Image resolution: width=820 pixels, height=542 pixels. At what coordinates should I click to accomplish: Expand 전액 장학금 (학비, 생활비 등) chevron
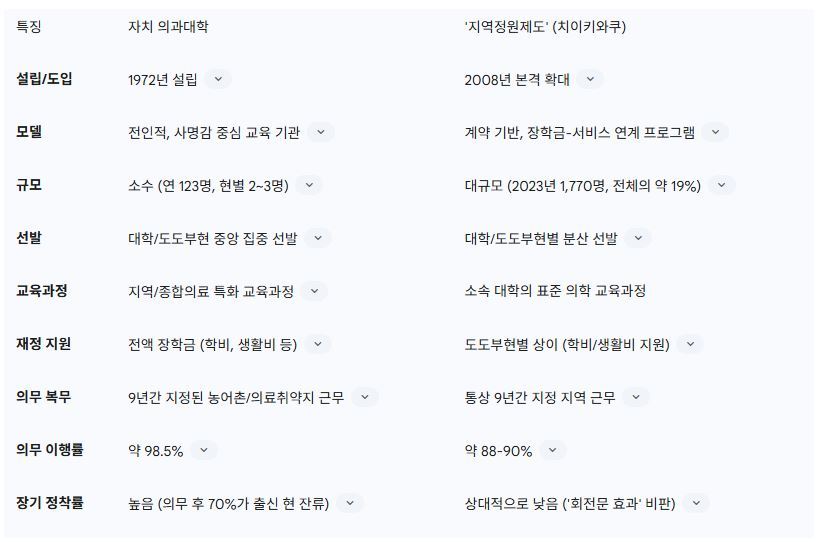pyautogui.click(x=317, y=344)
